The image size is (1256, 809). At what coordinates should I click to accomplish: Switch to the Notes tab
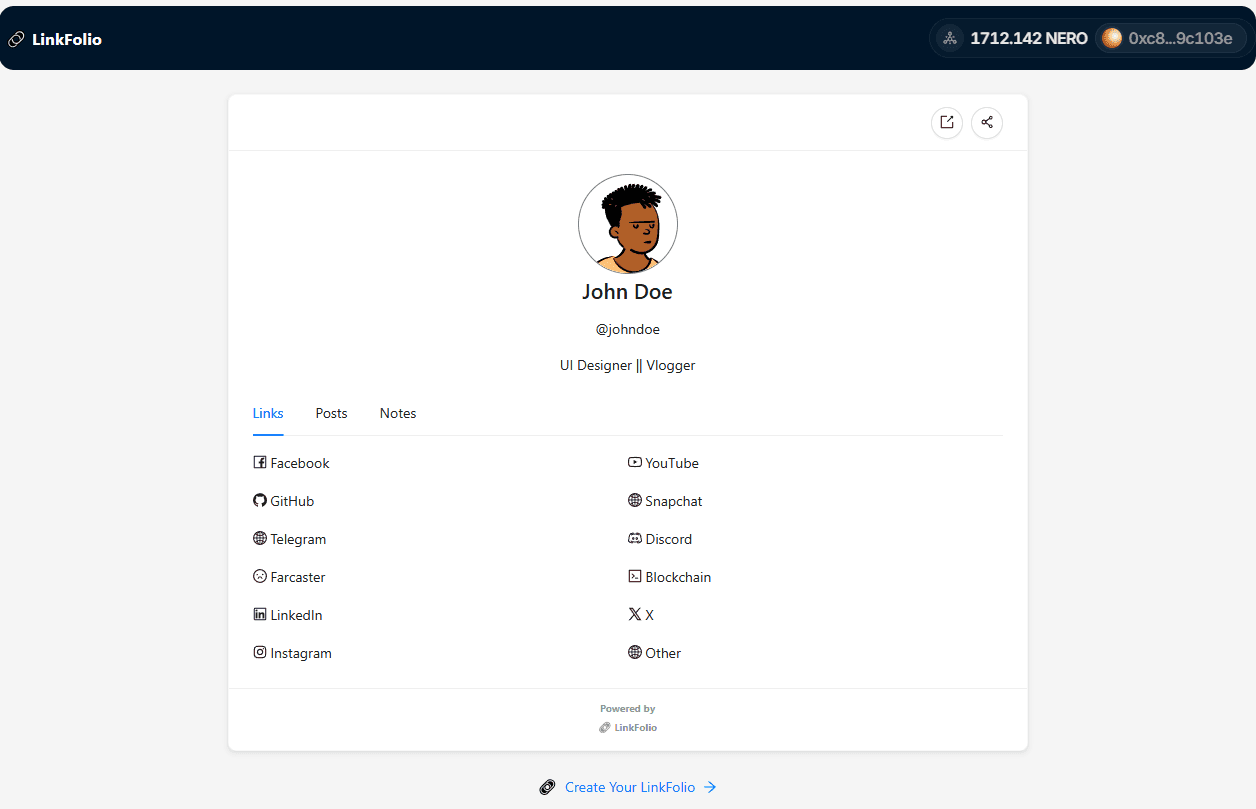[398, 413]
